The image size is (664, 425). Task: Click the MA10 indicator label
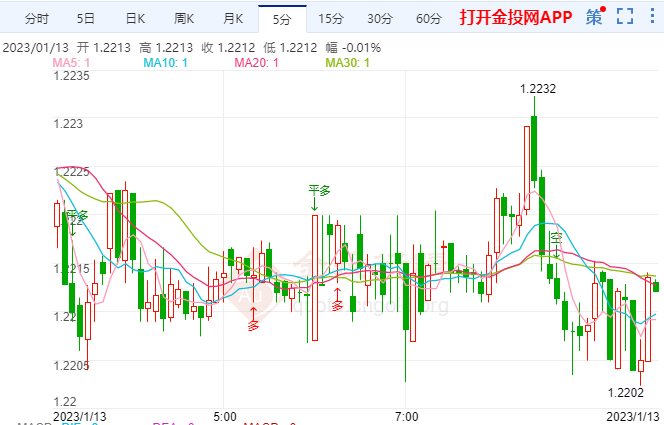[x=165, y=63]
